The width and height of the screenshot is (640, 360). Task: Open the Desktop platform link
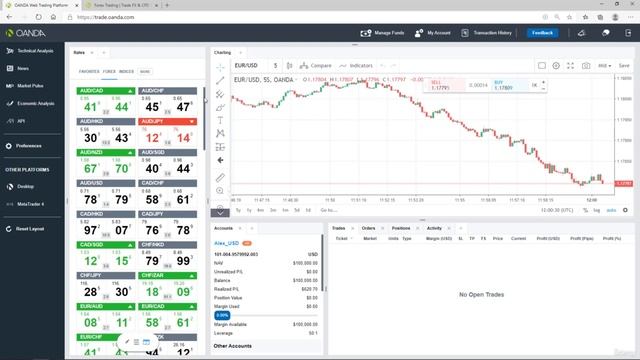[x=20, y=187]
